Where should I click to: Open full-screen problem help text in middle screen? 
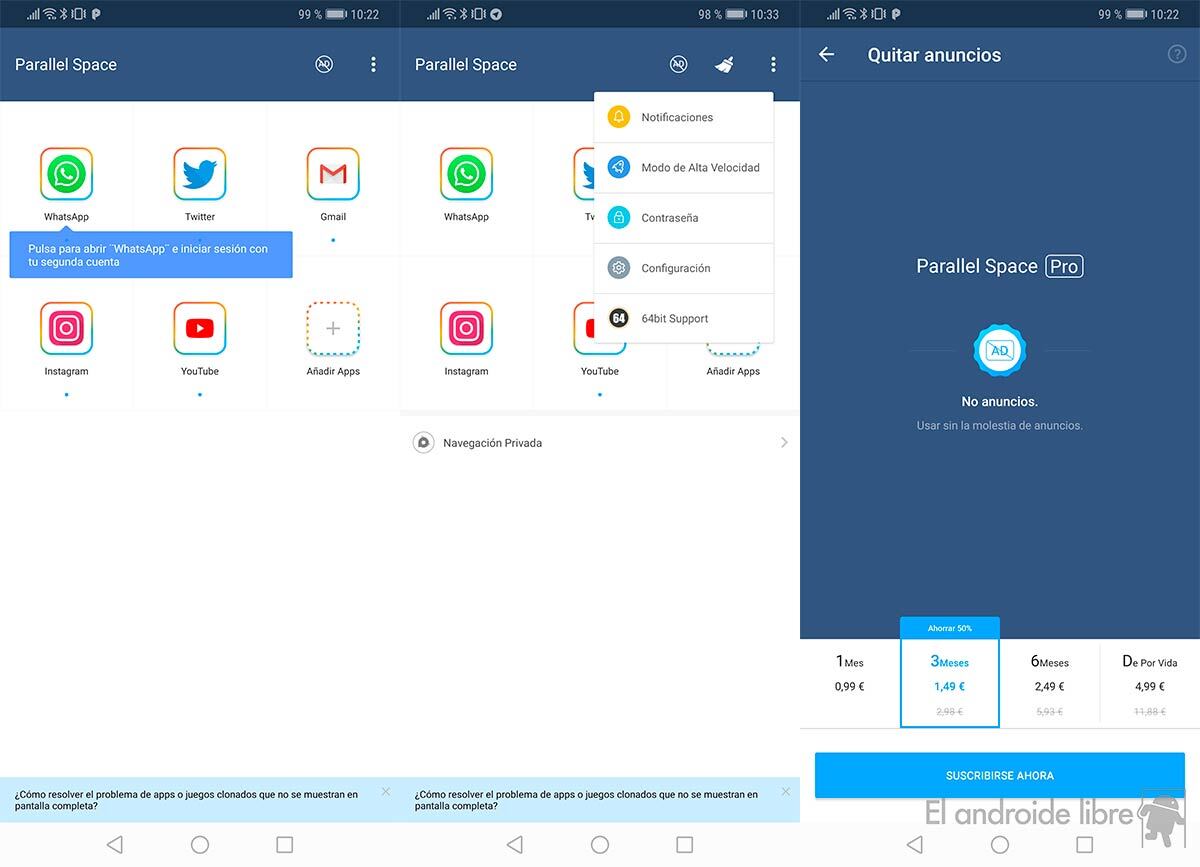tap(586, 800)
